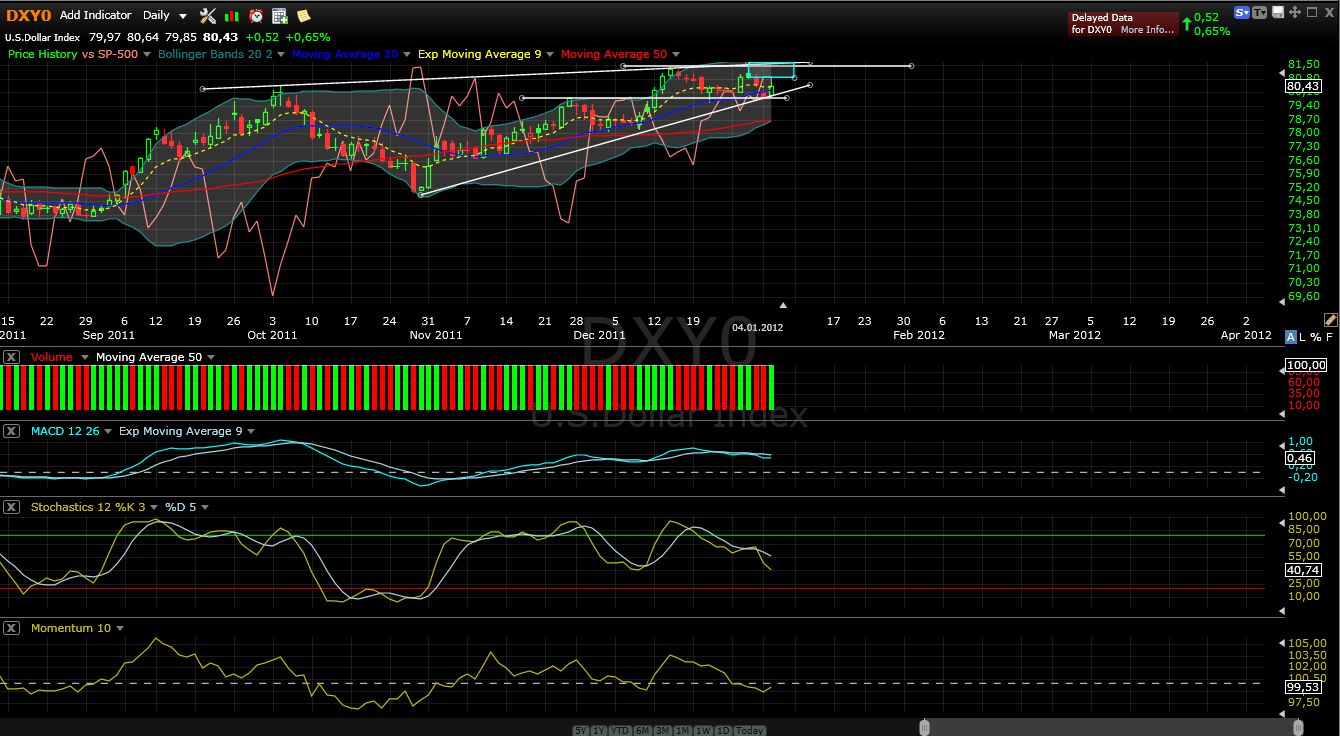Screen dimensions: 1340x736
Task: Open the alarm clock alert icon
Action: [x=256, y=15]
